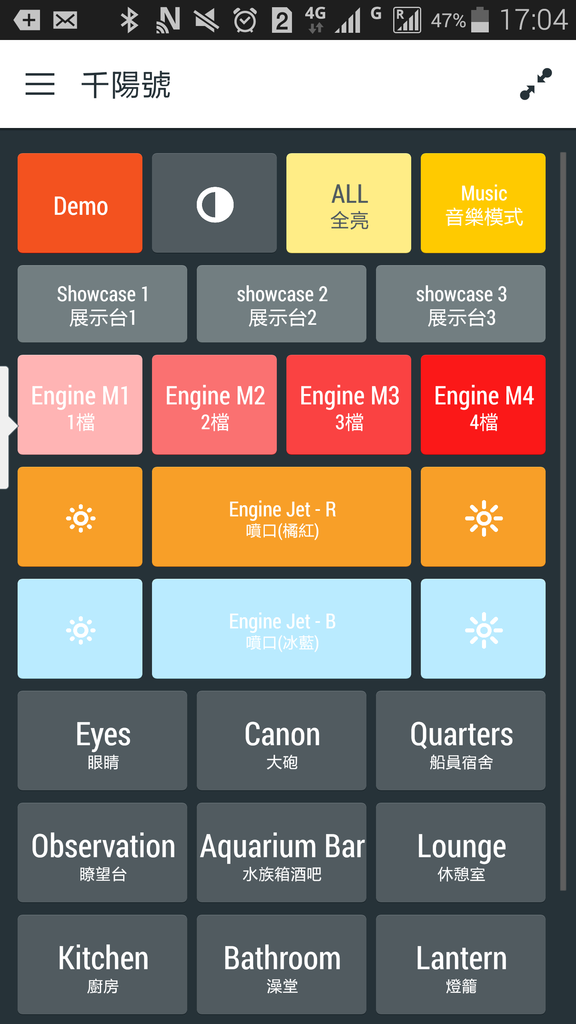The height and width of the screenshot is (1024, 576).
Task: Activate the Music mode tile
Action: pyautogui.click(x=483, y=203)
